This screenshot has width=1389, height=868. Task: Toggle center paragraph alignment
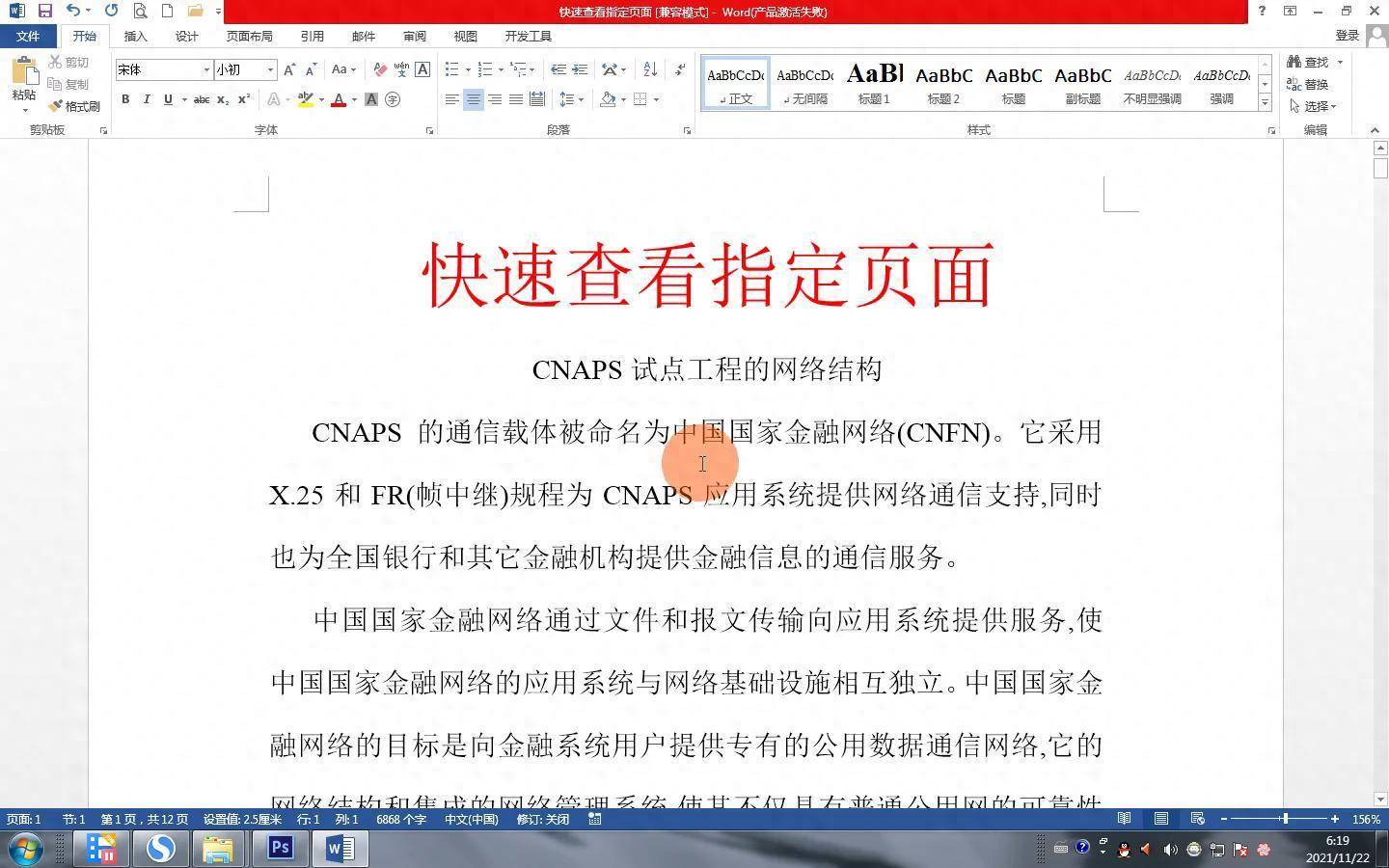tap(473, 99)
